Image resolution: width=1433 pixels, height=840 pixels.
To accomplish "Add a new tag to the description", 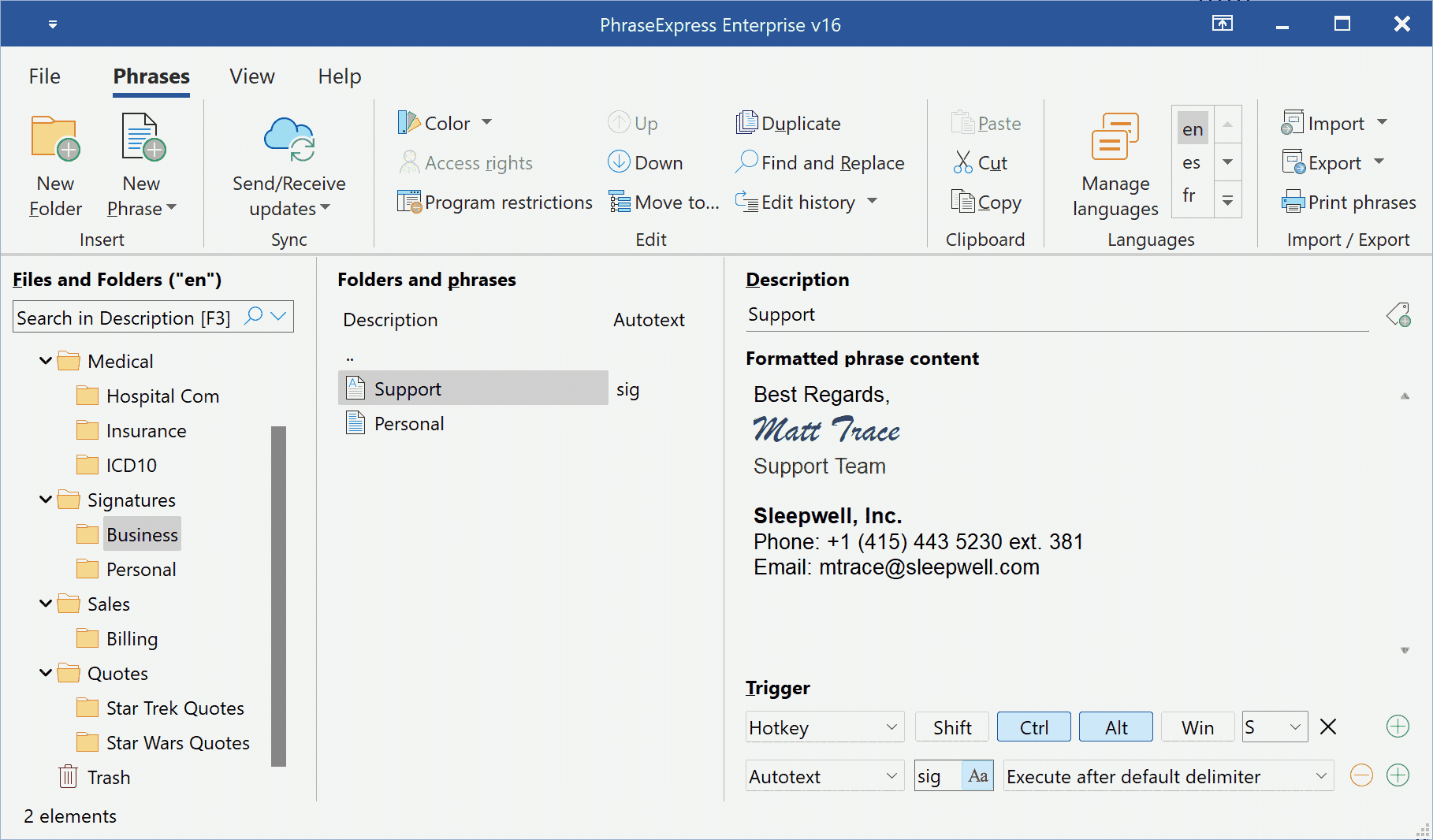I will point(1399,314).
